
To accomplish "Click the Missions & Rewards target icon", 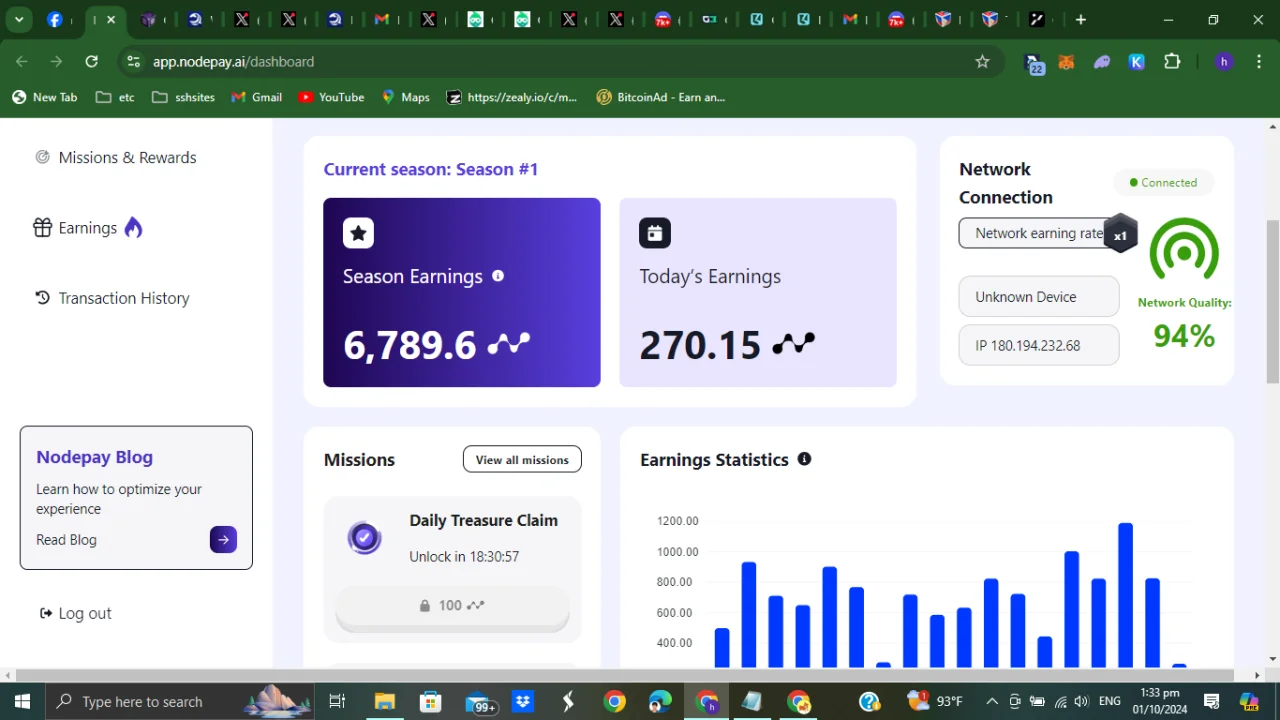I will [x=42, y=157].
